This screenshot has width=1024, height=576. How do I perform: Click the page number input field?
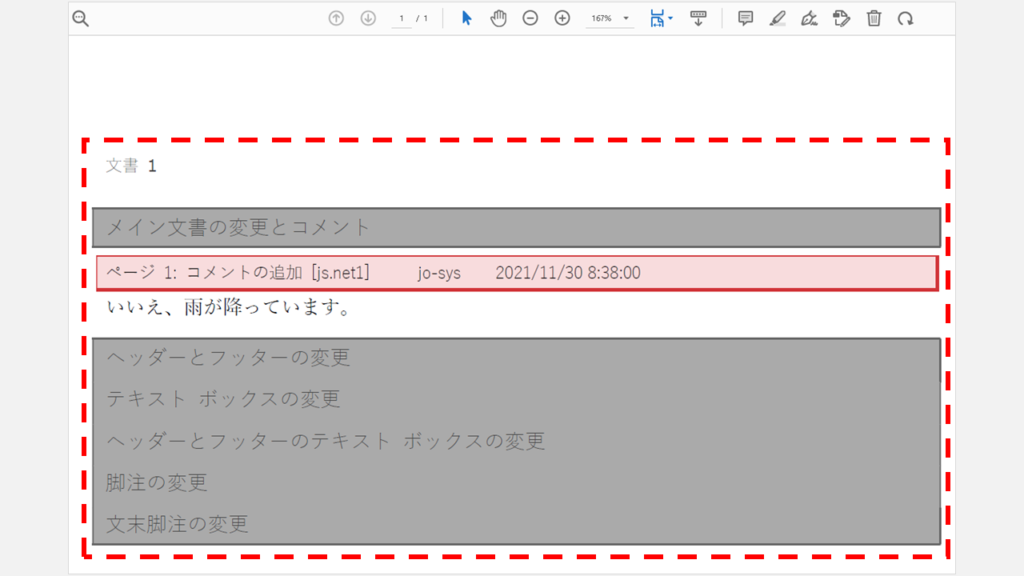[x=402, y=18]
